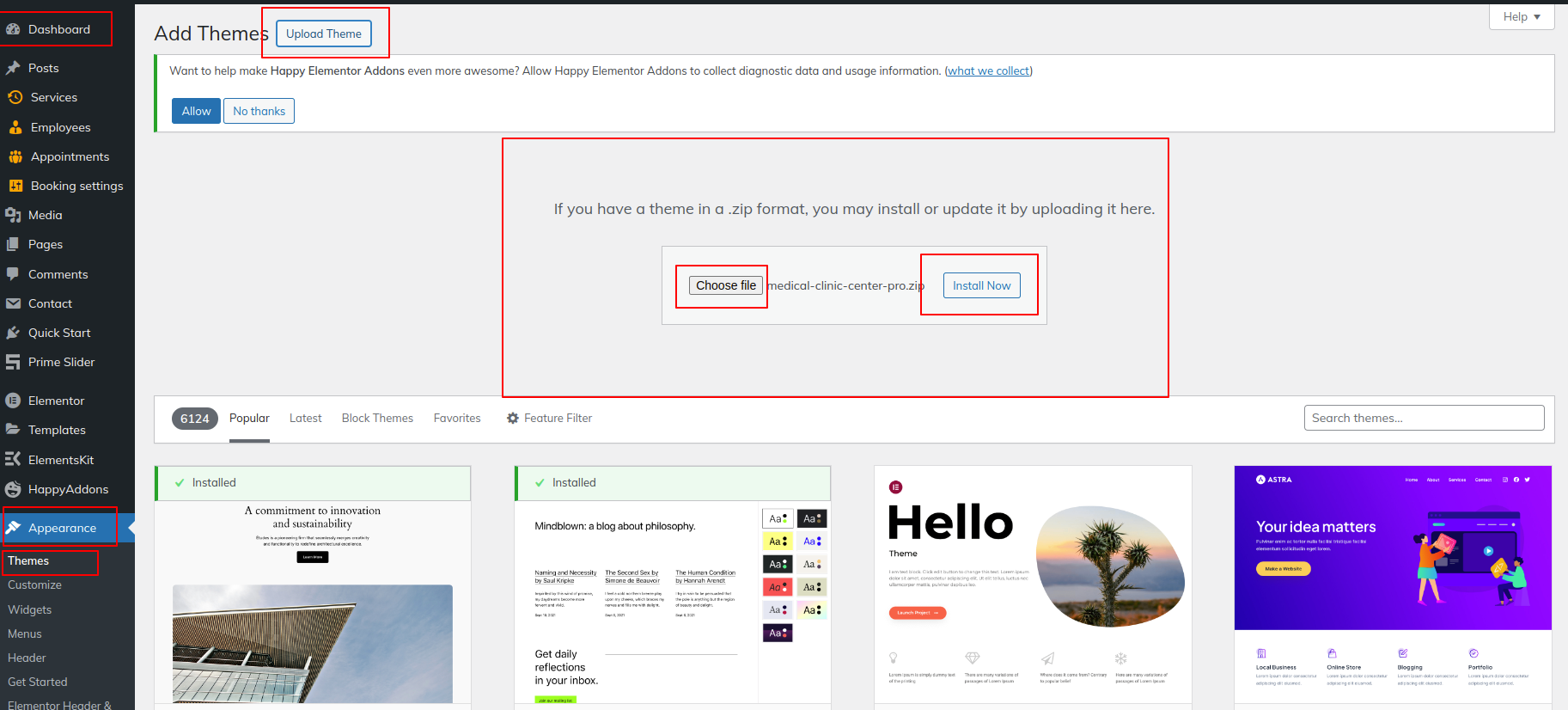
Task: Click the Upload Theme button
Action: pos(324,34)
